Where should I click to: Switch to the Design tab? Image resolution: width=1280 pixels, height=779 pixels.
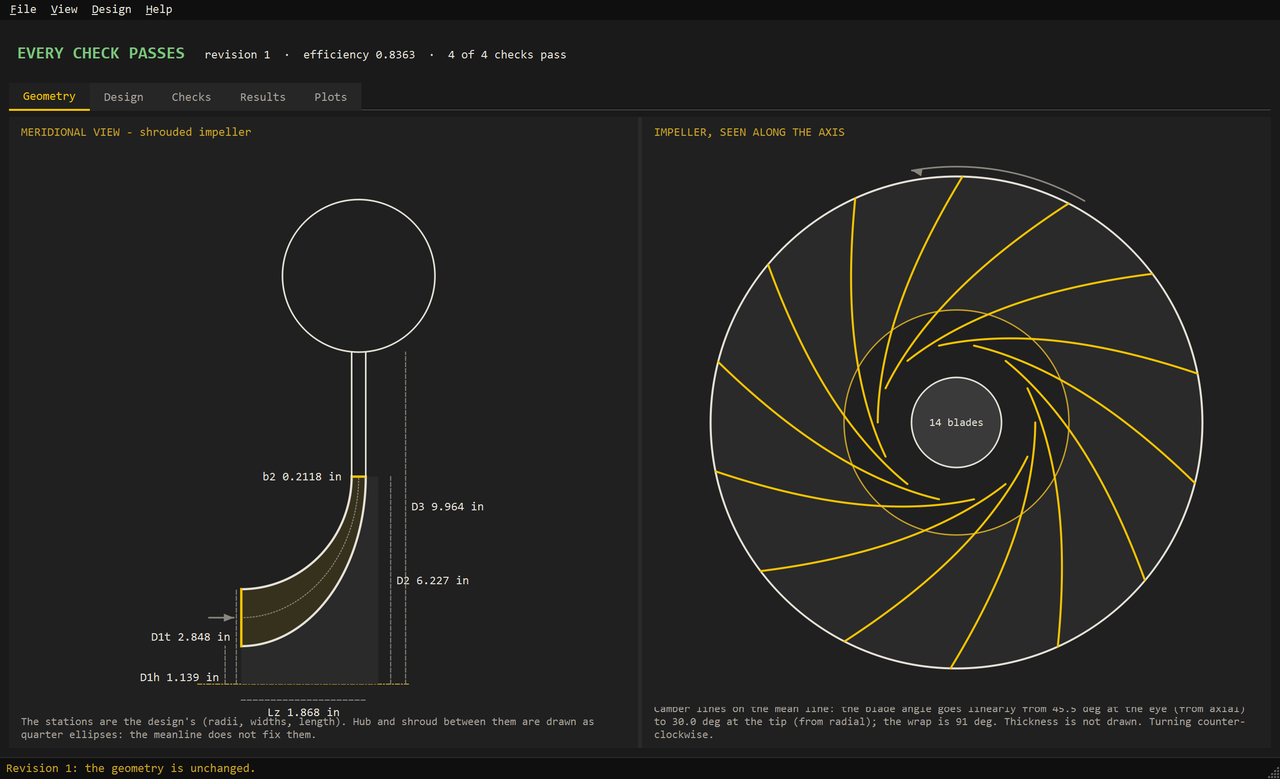[123, 97]
